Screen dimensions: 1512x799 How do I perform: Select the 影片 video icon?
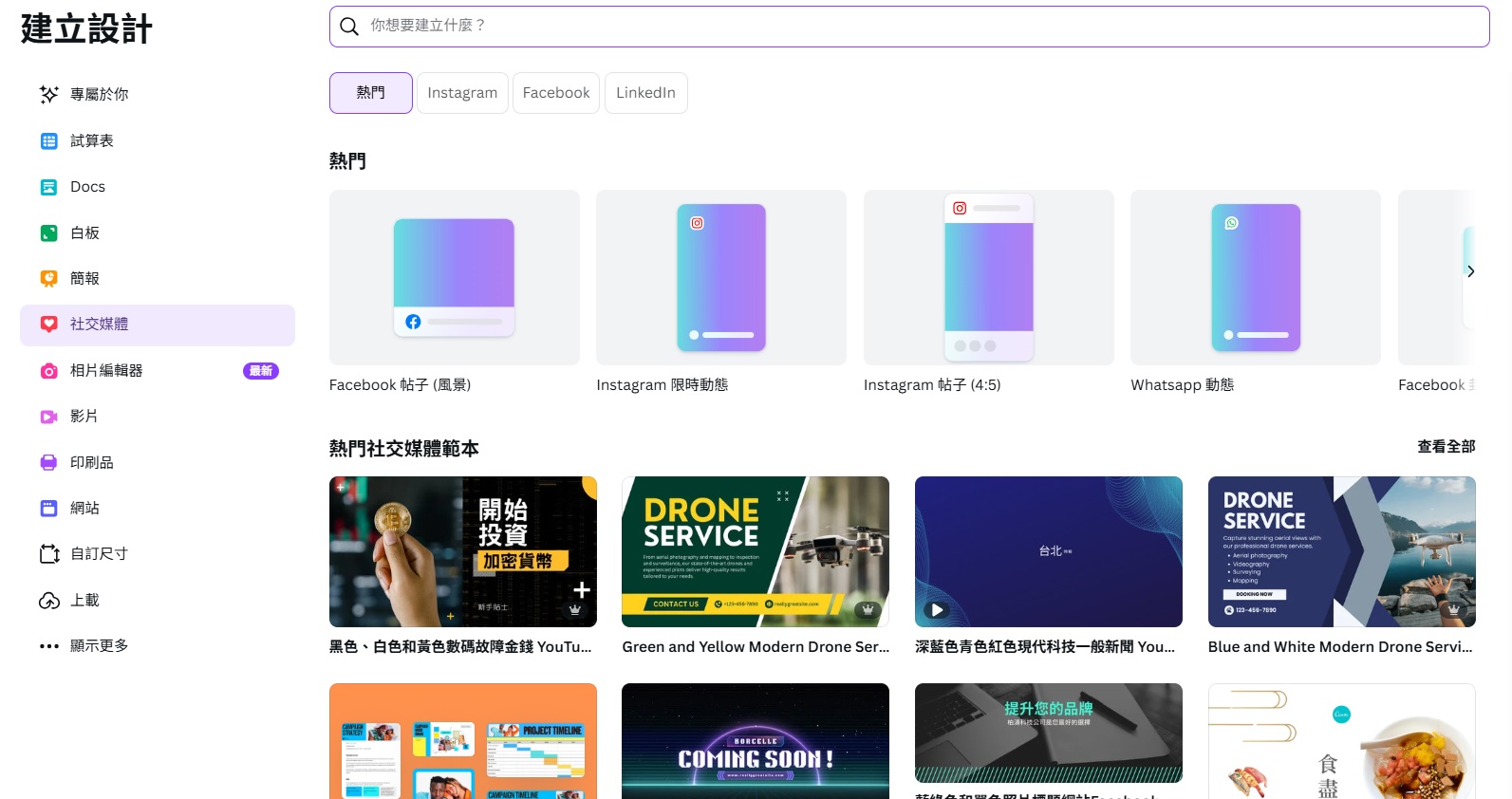(49, 416)
